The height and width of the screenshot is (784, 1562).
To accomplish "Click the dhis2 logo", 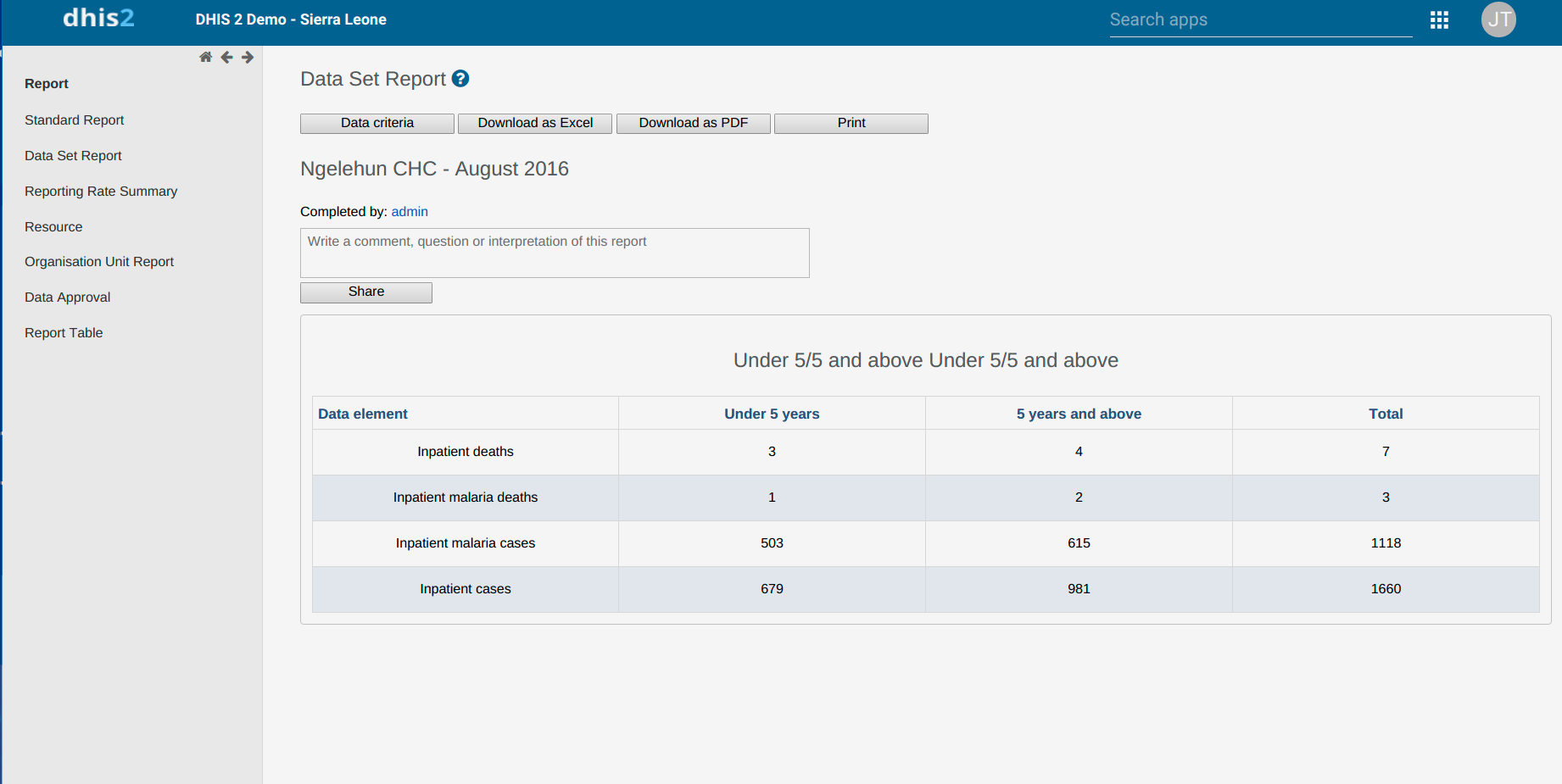I will (x=98, y=19).
